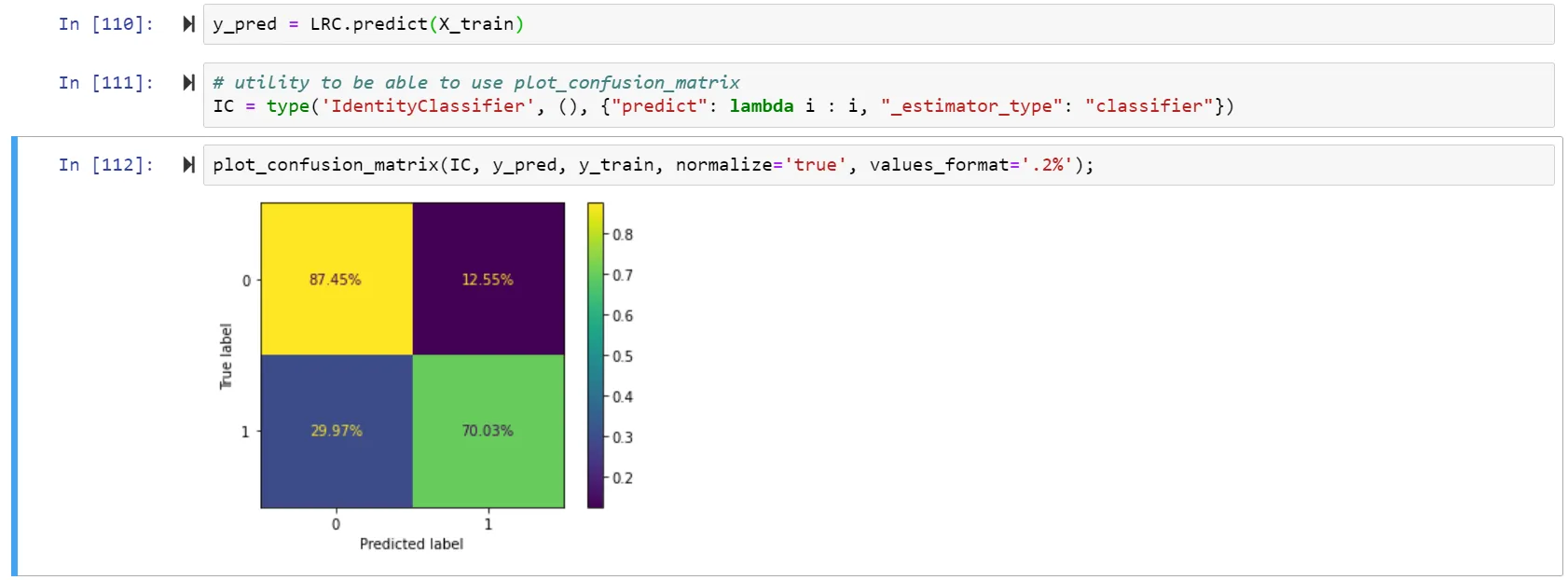
Task: Click the color bar legend of the plot
Action: coord(596,355)
